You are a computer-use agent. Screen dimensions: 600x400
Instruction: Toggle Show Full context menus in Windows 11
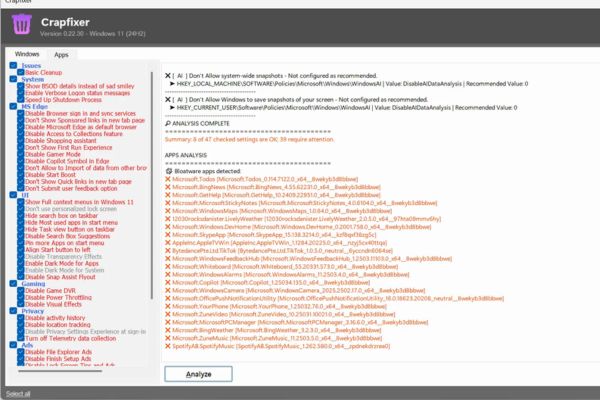(21, 202)
